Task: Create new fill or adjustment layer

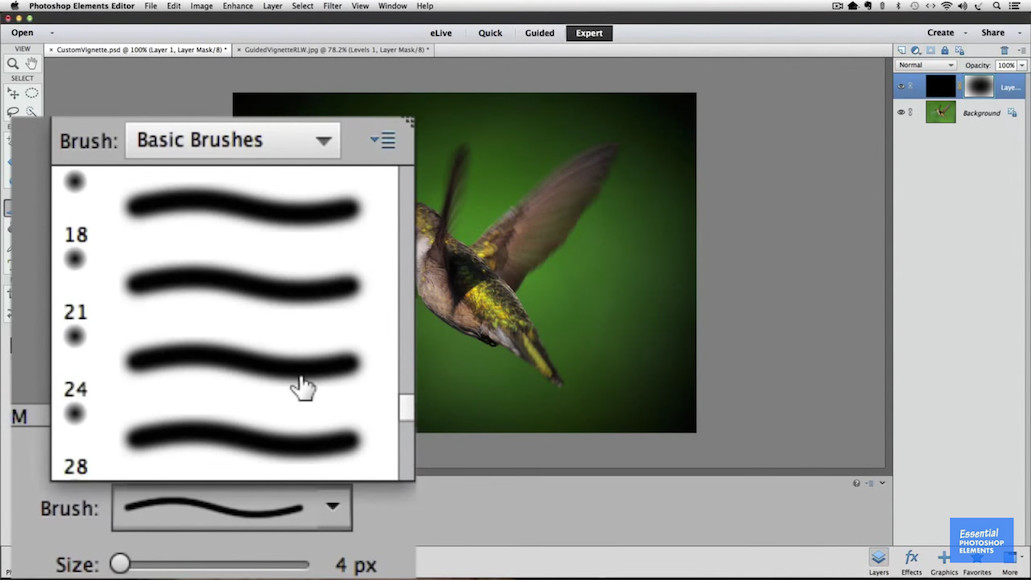Action: tap(916, 51)
